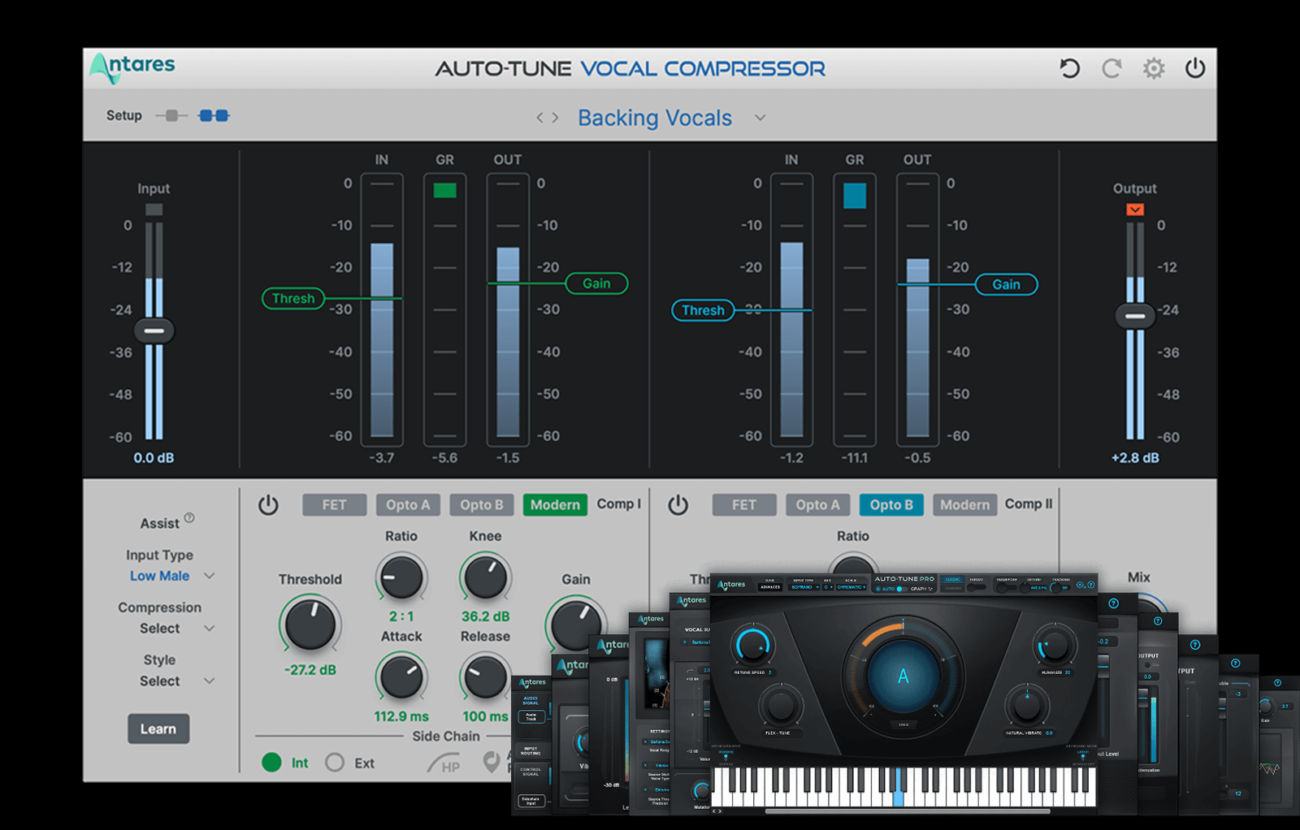
Task: Click the Natural Vibrato knob in Auto-Tune Pro
Action: pos(1027,705)
